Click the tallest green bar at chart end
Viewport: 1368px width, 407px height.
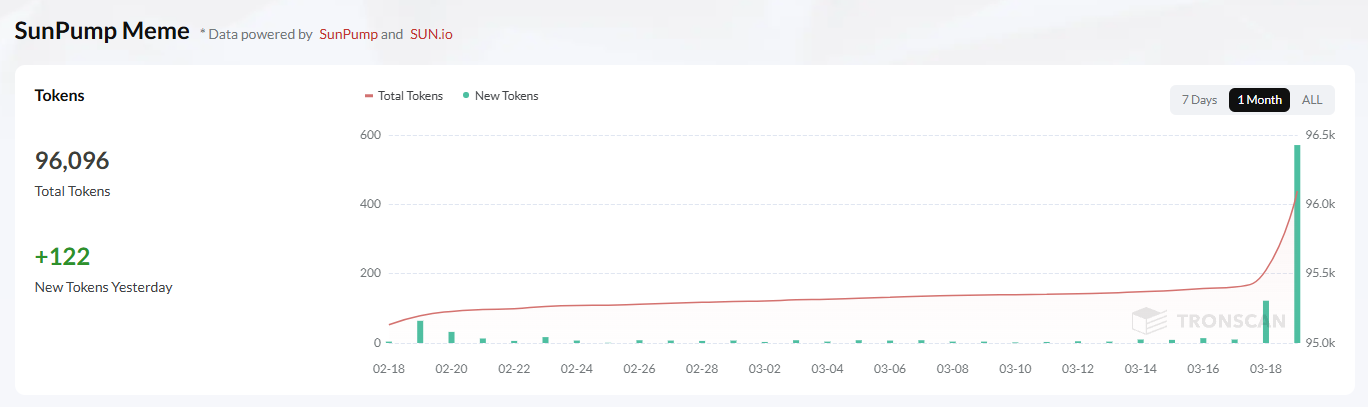pyautogui.click(x=1297, y=245)
